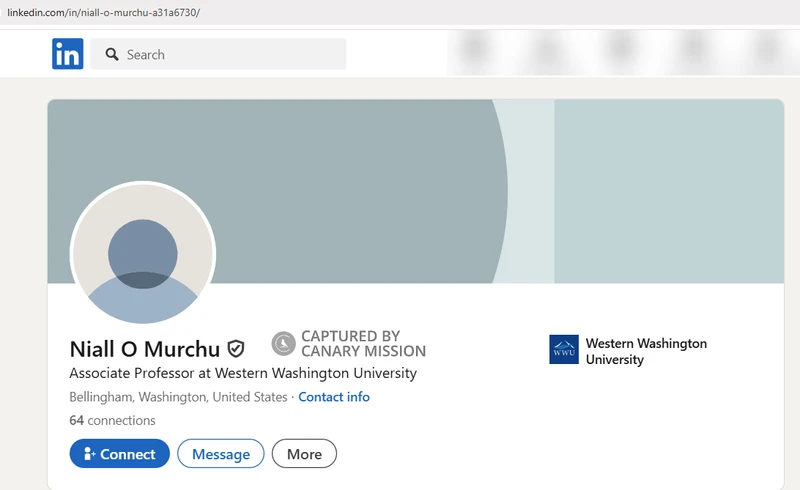Screen dimensions: 800x490
Task: Click the Associate Professor headline text
Action: tap(243, 373)
